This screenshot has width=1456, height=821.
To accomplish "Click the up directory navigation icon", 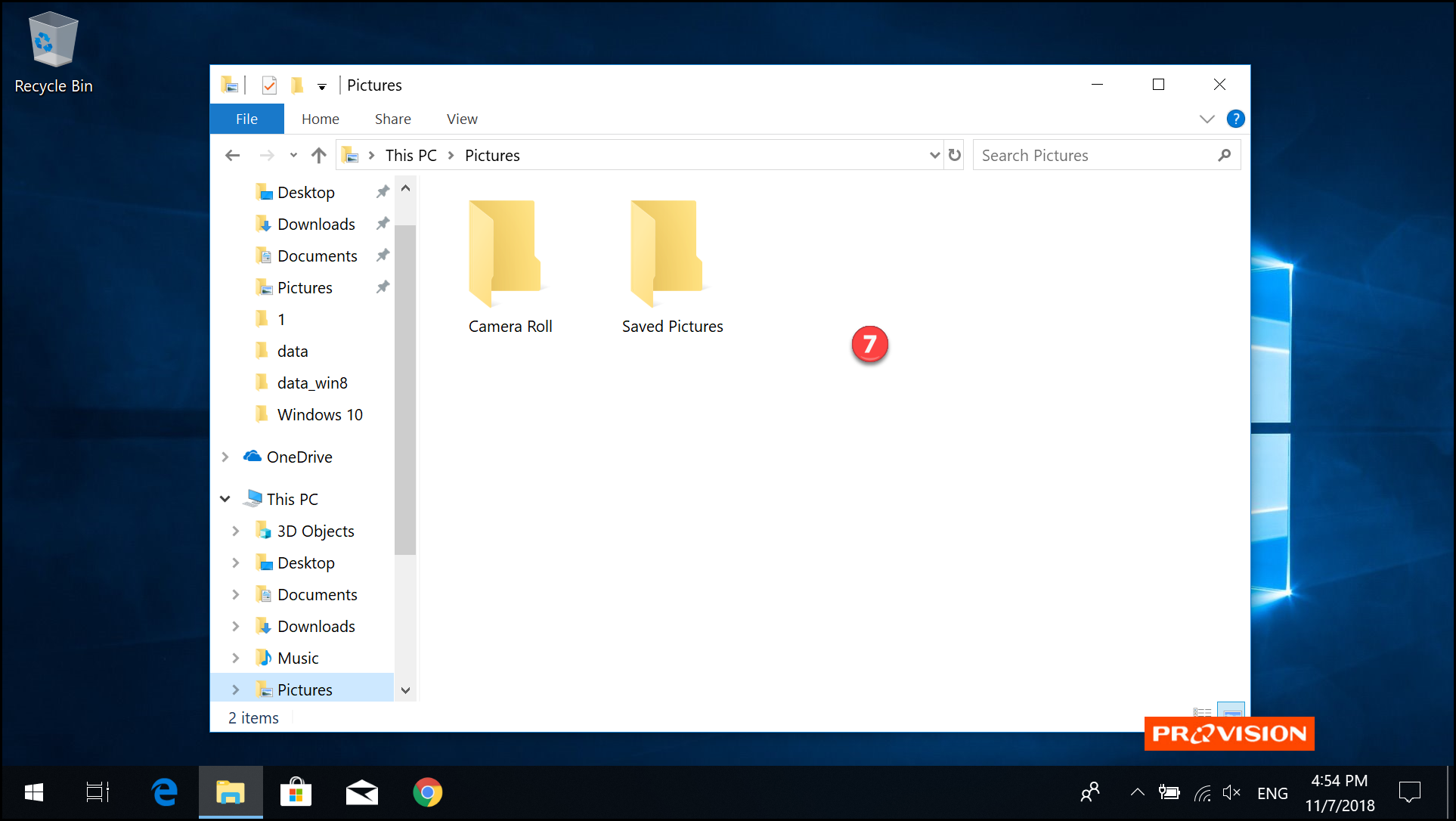I will coord(316,155).
